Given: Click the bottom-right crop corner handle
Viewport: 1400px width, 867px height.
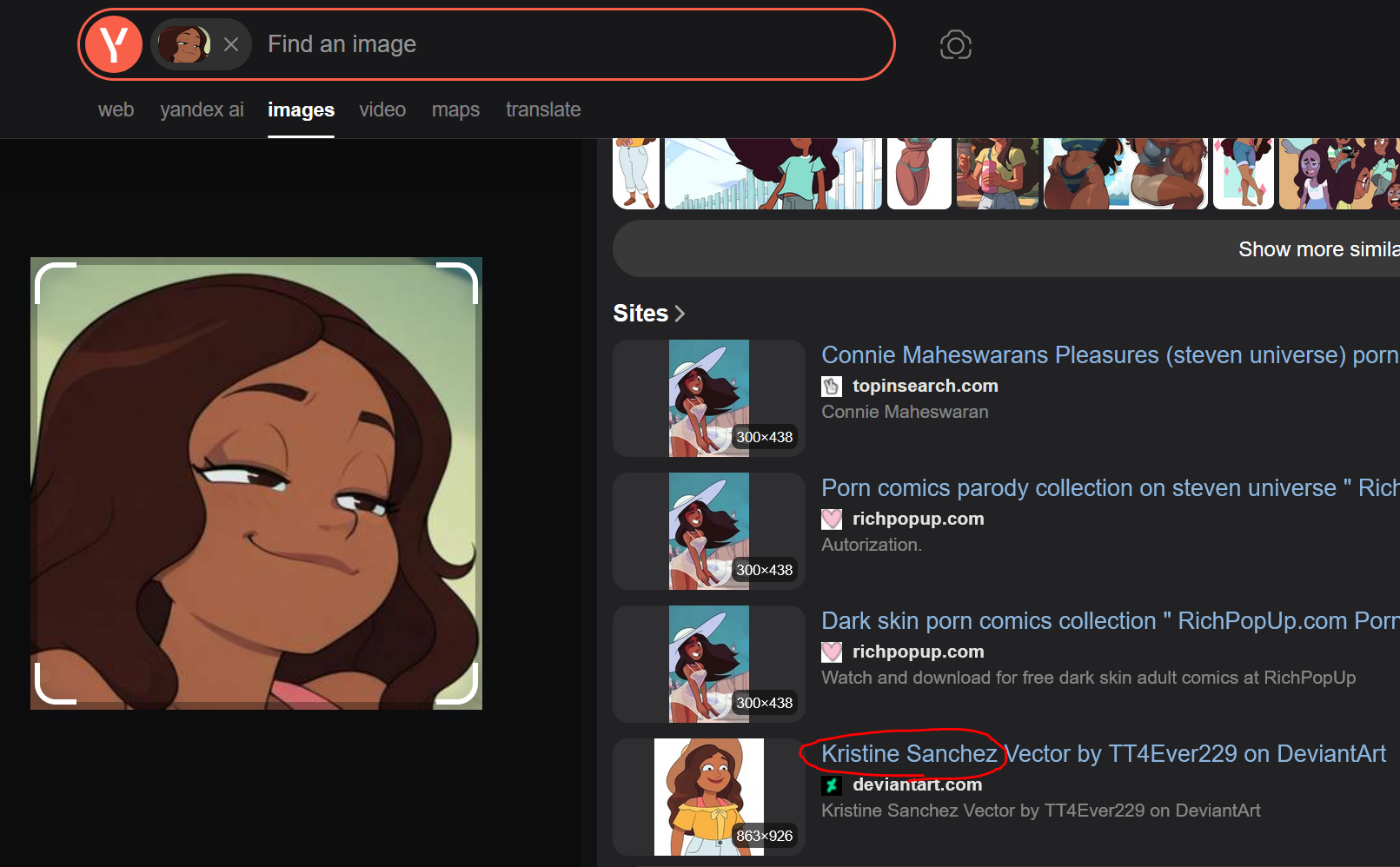Looking at the screenshot, I should pos(458,685).
